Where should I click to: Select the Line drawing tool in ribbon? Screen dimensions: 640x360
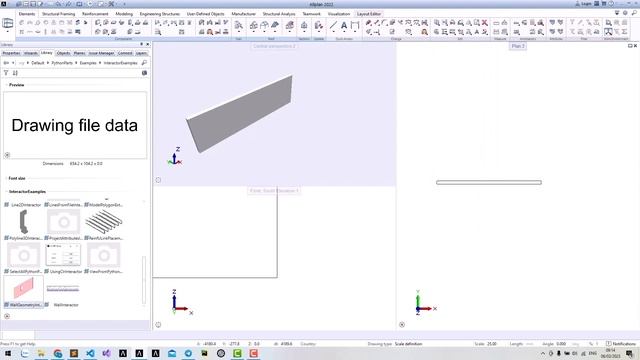tap(333, 25)
